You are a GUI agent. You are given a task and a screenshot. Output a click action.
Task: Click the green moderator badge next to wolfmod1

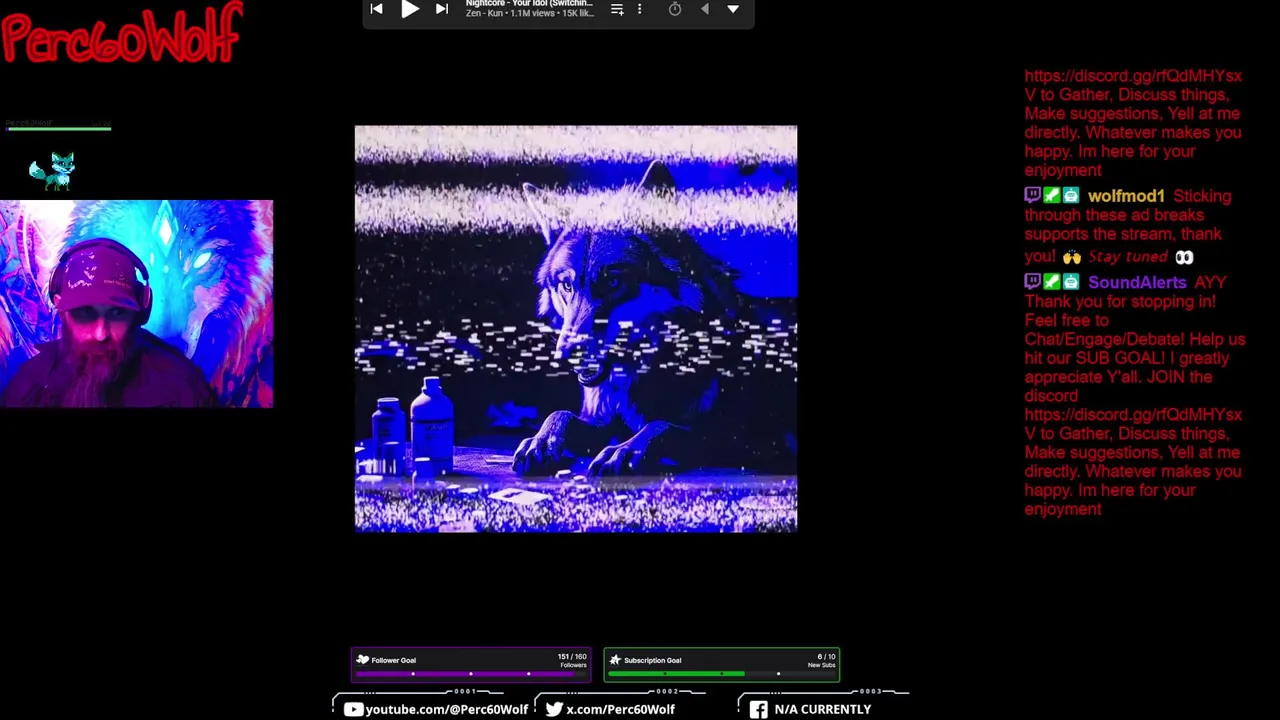click(x=1051, y=196)
